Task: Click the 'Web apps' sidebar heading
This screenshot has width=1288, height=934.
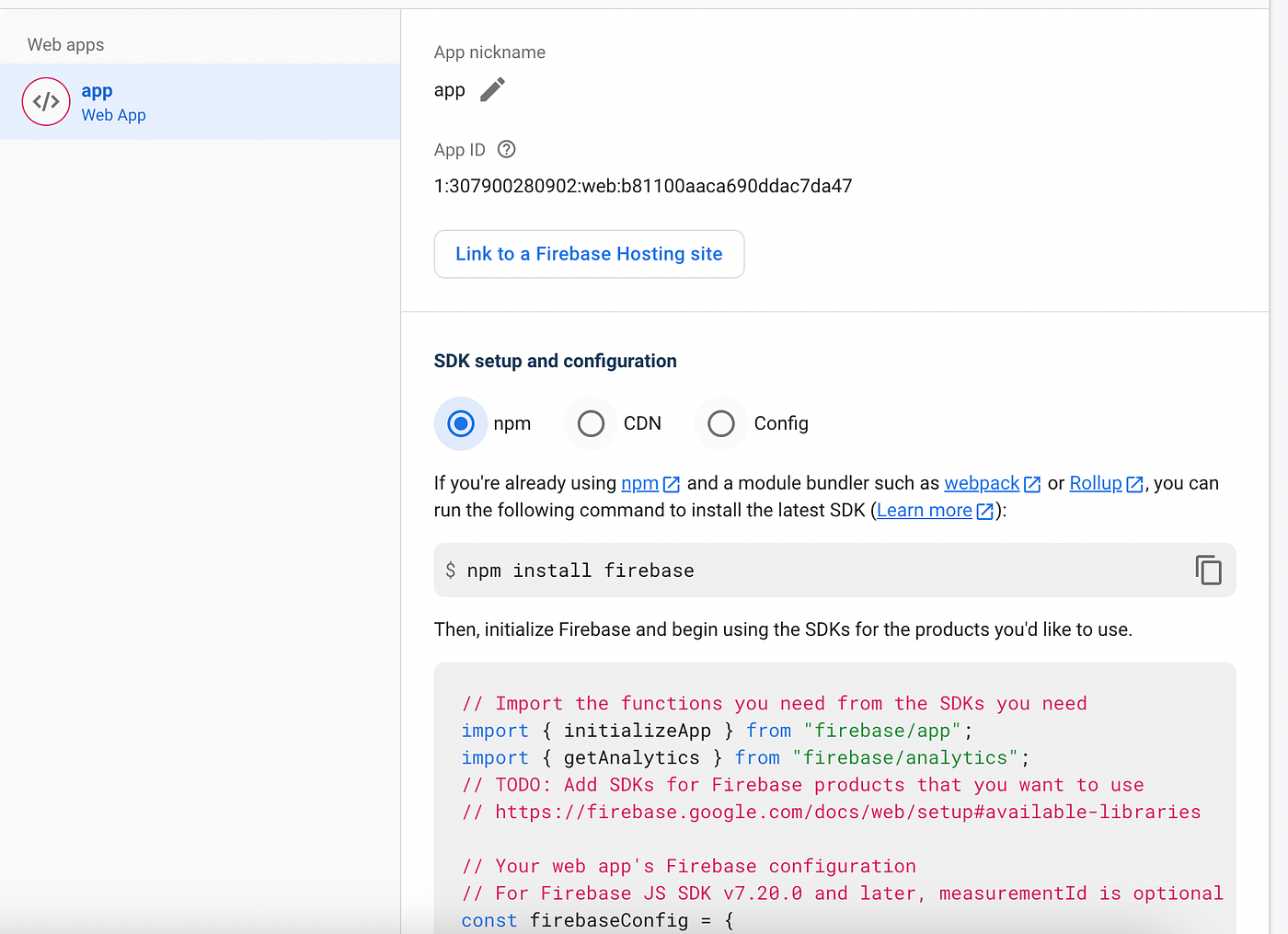Action: point(65,45)
